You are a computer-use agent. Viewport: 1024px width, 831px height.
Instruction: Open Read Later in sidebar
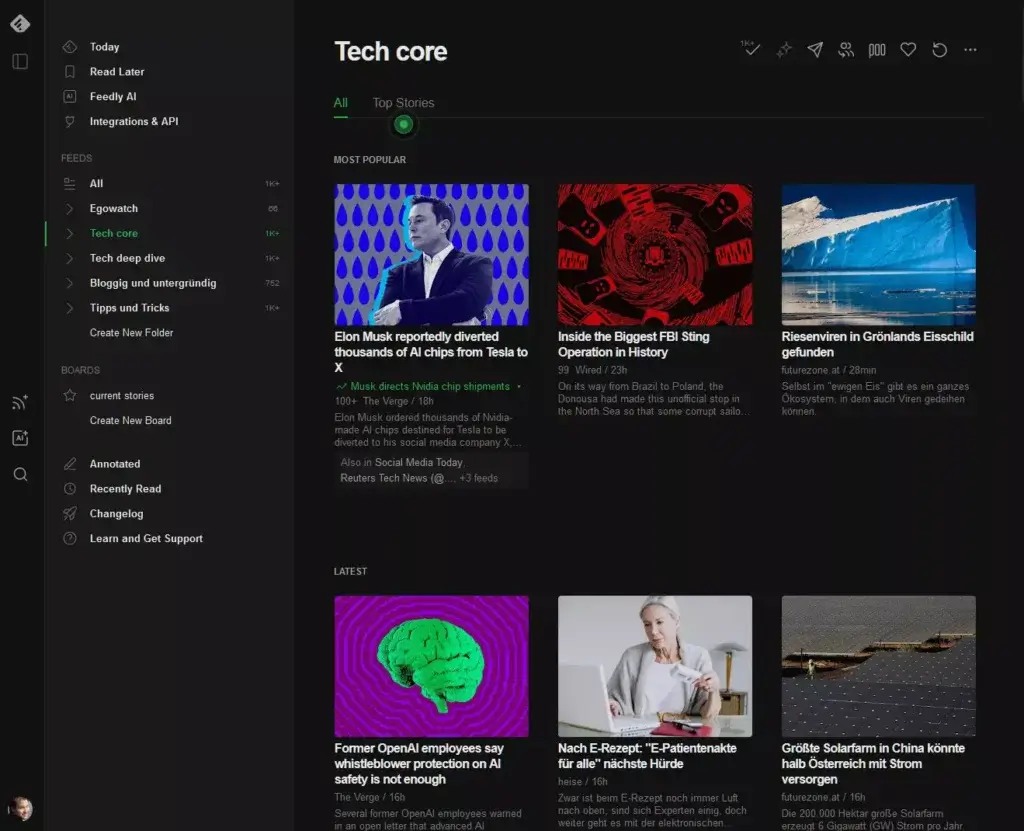click(117, 72)
